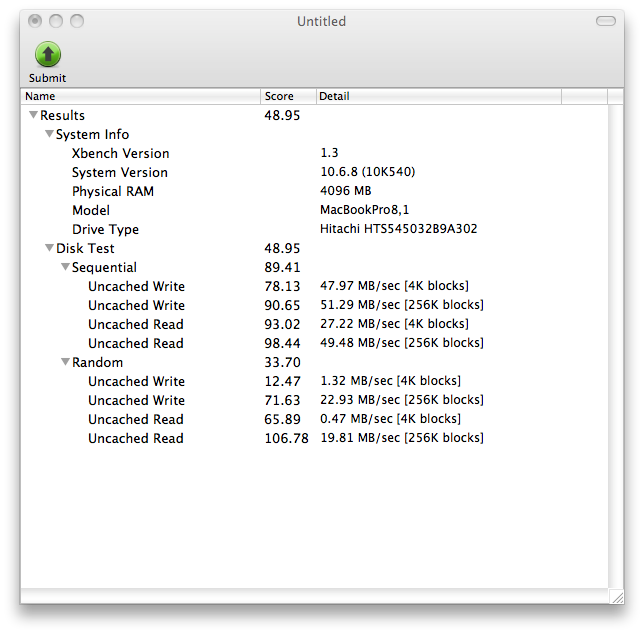Click the Random score 33.70

point(282,362)
